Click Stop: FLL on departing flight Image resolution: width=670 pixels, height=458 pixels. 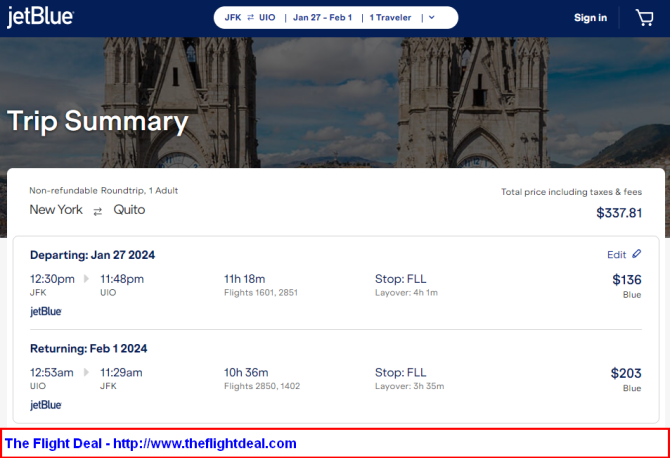[401, 279]
